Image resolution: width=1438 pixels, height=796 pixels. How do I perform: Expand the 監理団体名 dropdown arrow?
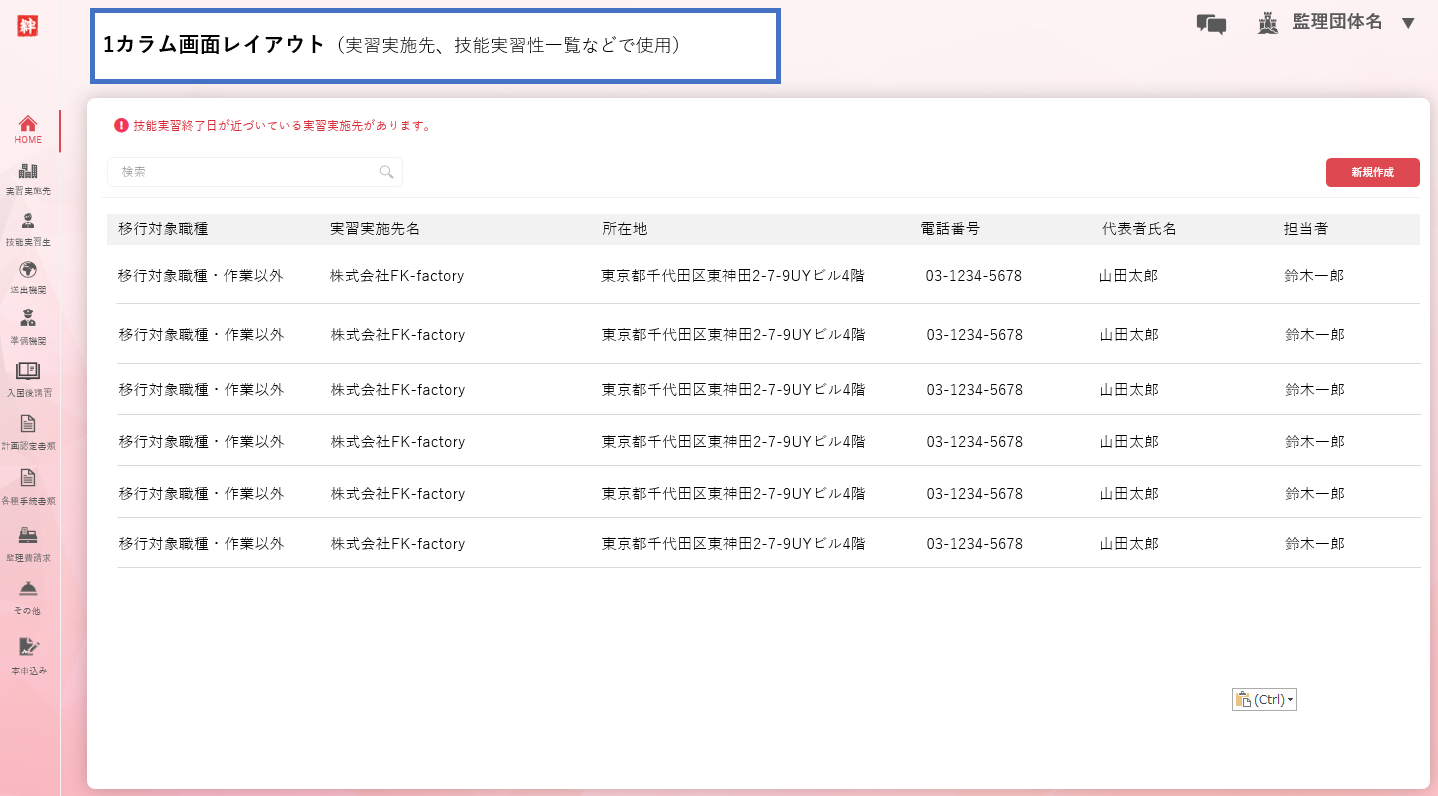[x=1408, y=23]
